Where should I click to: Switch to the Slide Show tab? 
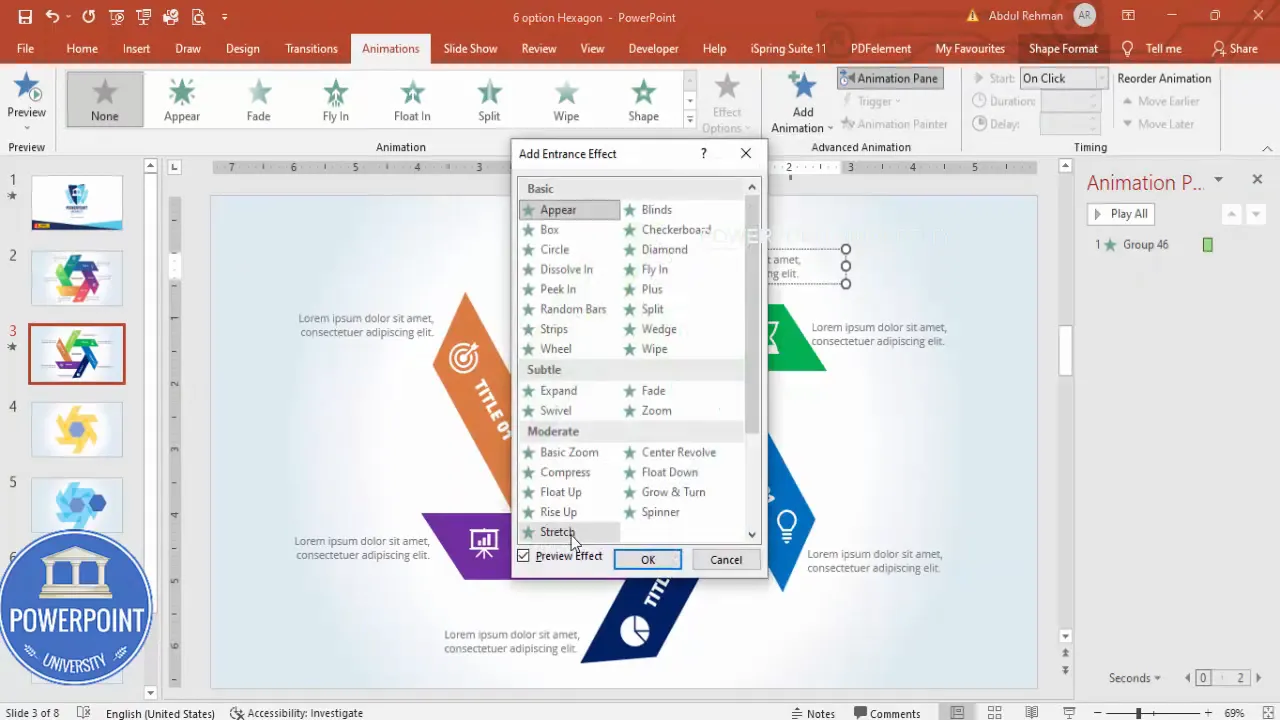point(470,48)
